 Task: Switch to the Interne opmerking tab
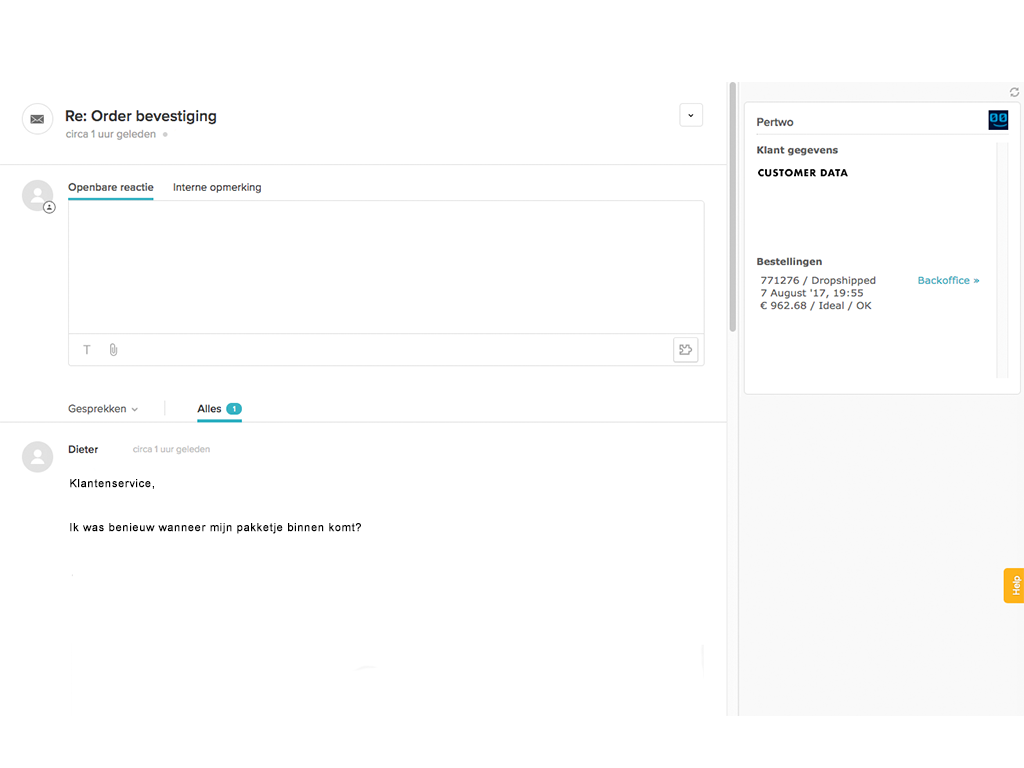tap(217, 187)
